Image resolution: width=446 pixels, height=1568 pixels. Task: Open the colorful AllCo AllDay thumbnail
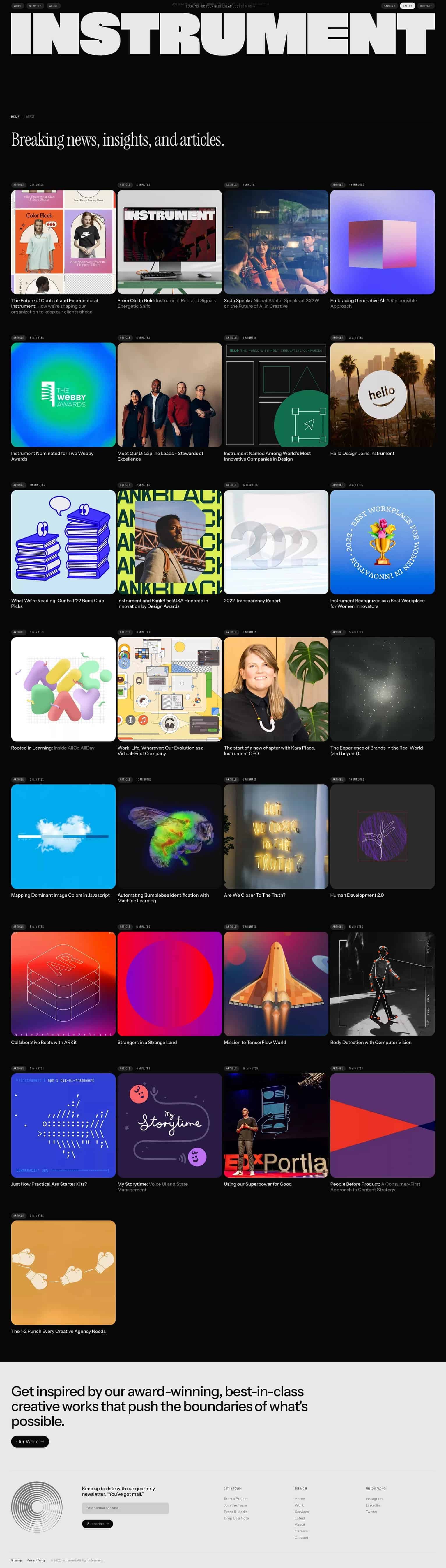(63, 689)
